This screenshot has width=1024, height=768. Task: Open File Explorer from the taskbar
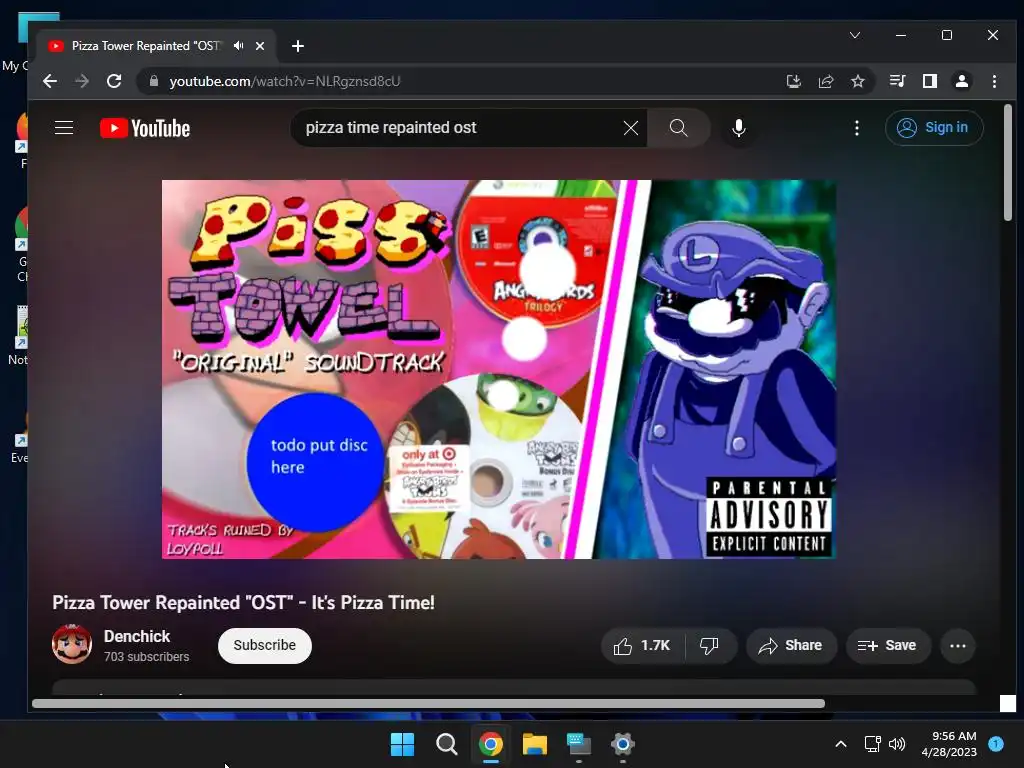pos(535,744)
